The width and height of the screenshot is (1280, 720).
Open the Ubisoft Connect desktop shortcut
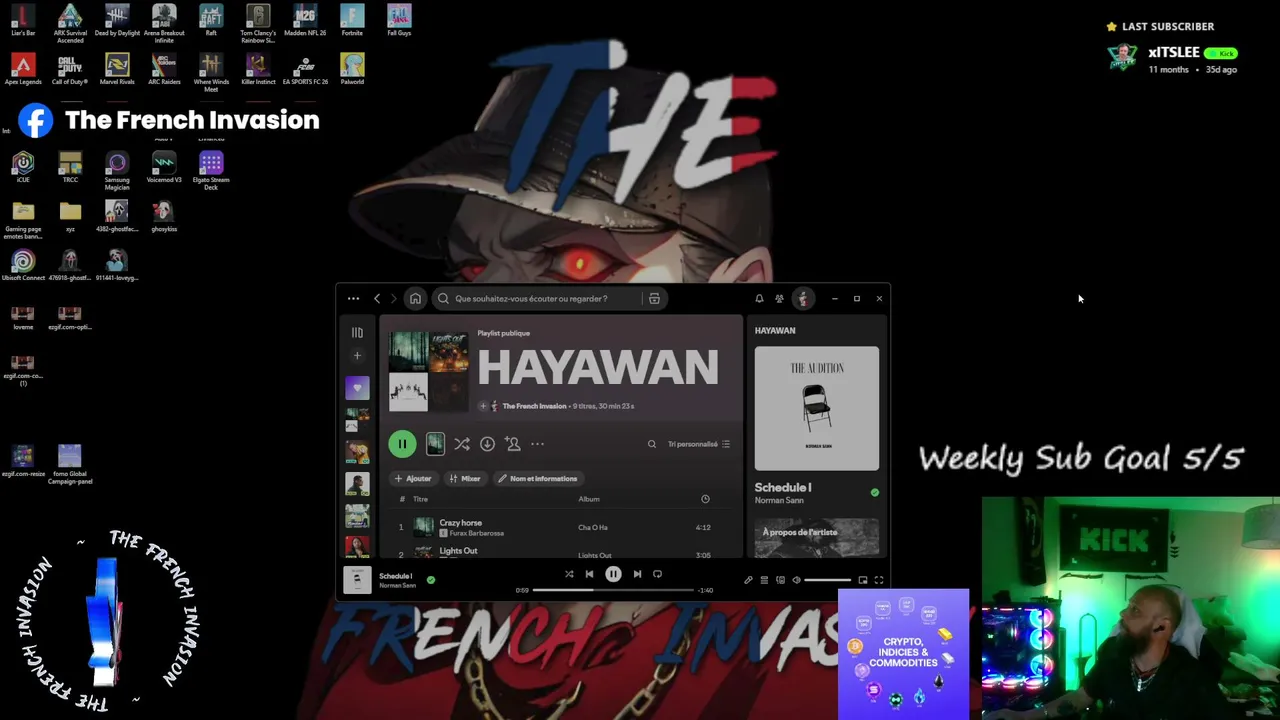point(23,266)
